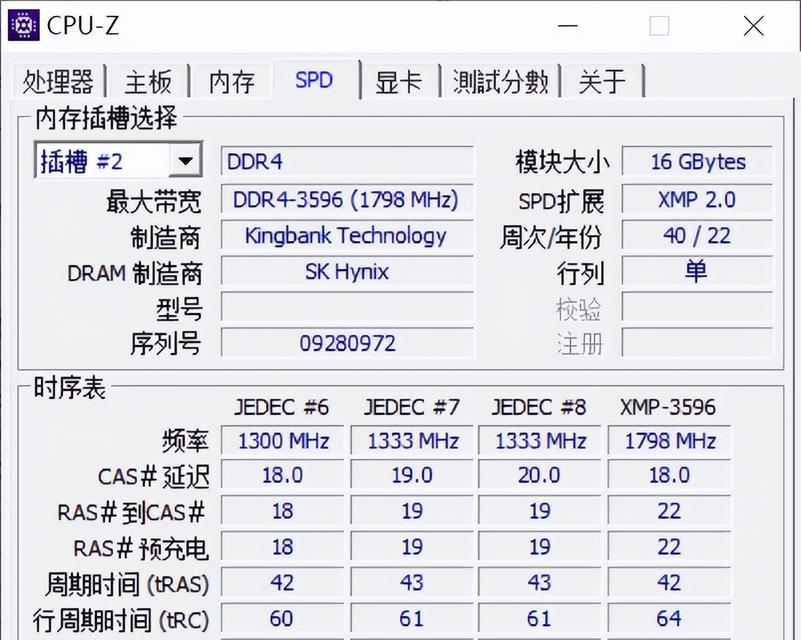Screen dimensions: 801x640
Task: Click the 1798 MHz XMP frequency cell
Action: 669,440
